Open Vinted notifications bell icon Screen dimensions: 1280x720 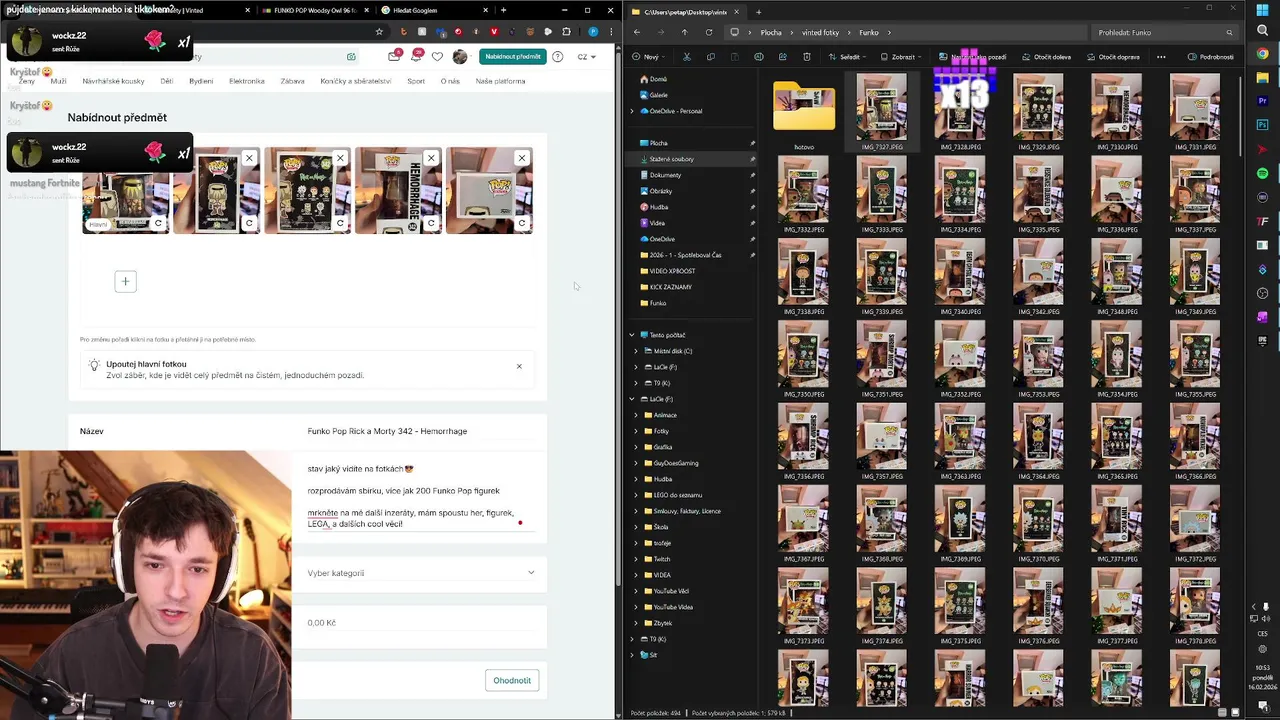coord(416,57)
